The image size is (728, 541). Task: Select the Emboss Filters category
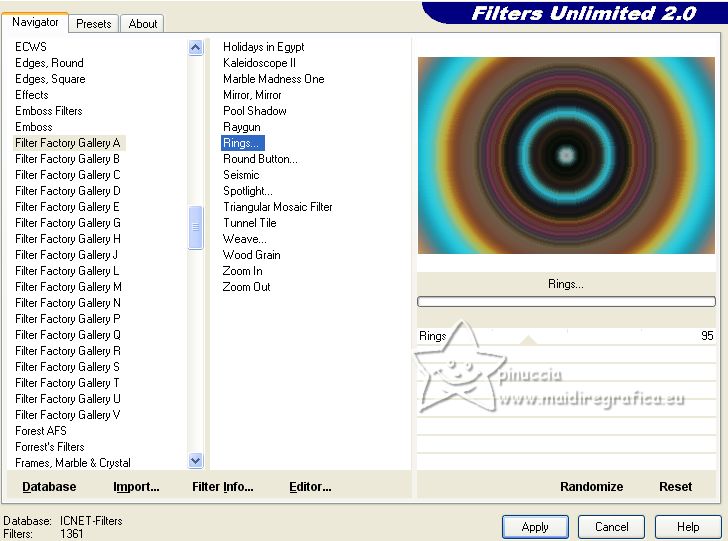pos(49,111)
